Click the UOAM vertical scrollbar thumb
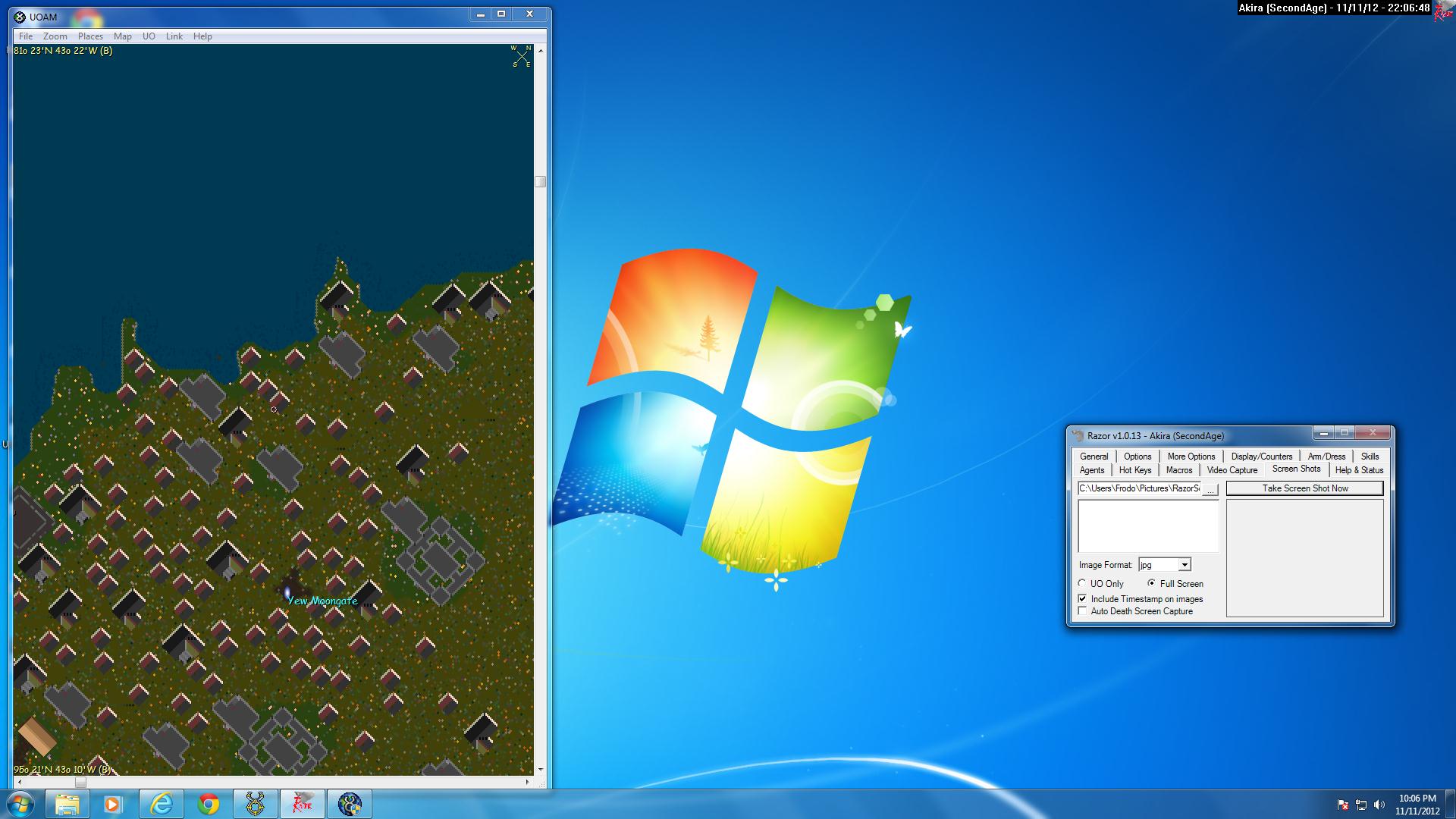The height and width of the screenshot is (819, 1456). 540,181
